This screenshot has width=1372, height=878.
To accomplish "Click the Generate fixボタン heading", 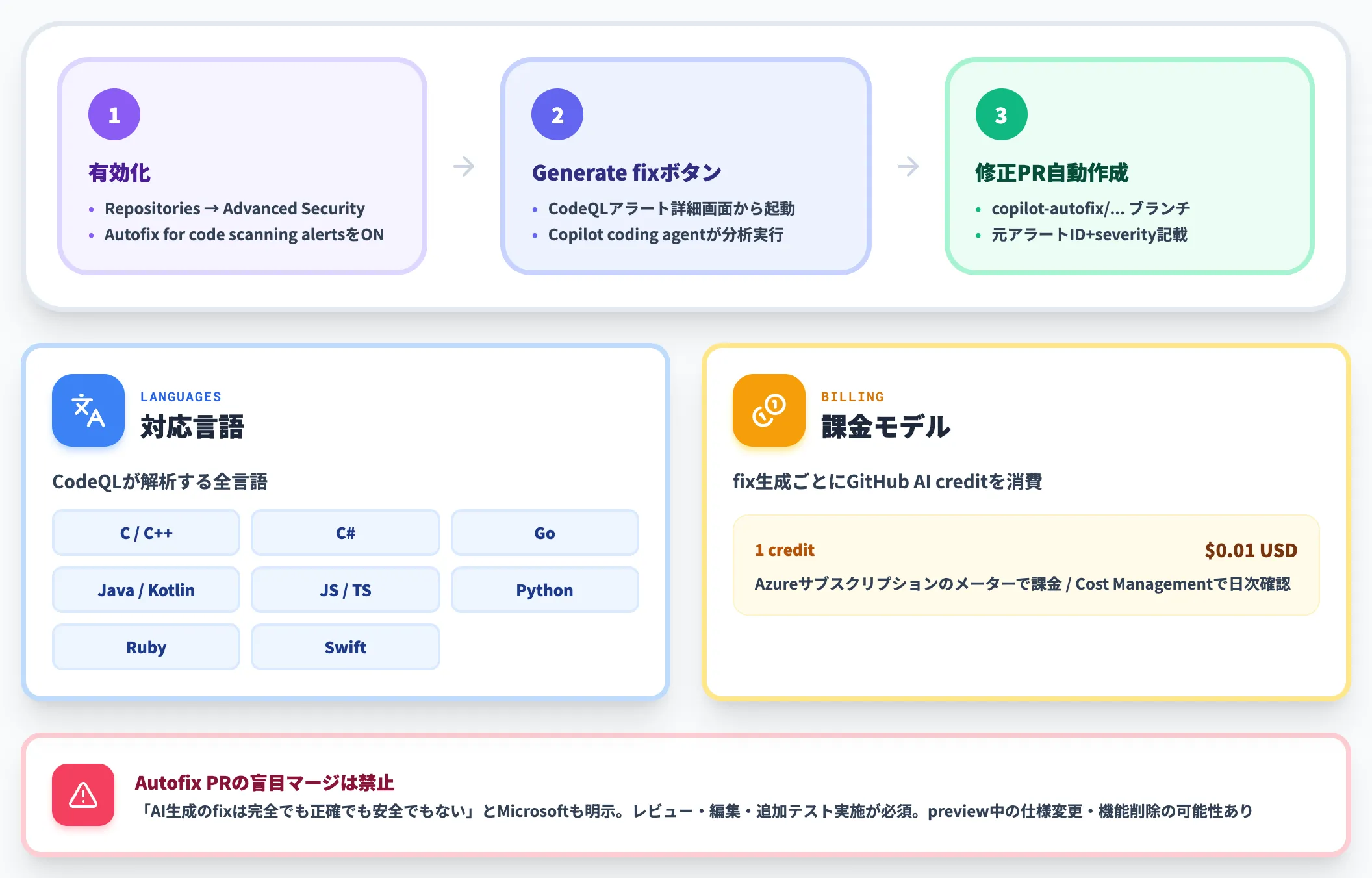I will tap(627, 173).
